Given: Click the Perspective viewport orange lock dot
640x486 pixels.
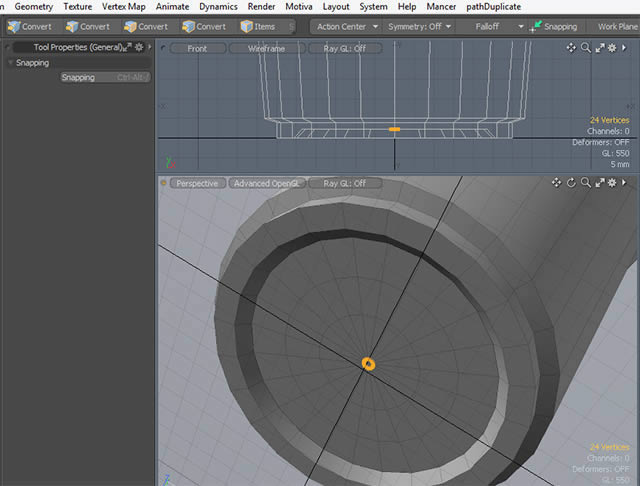Looking at the screenshot, I should tap(163, 183).
